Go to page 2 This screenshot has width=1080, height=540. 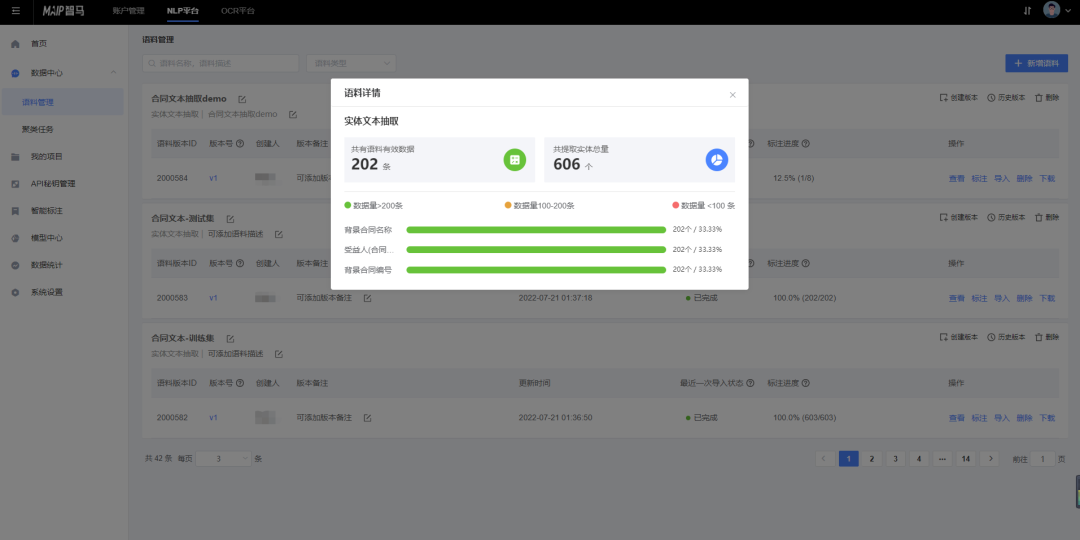tap(871, 459)
